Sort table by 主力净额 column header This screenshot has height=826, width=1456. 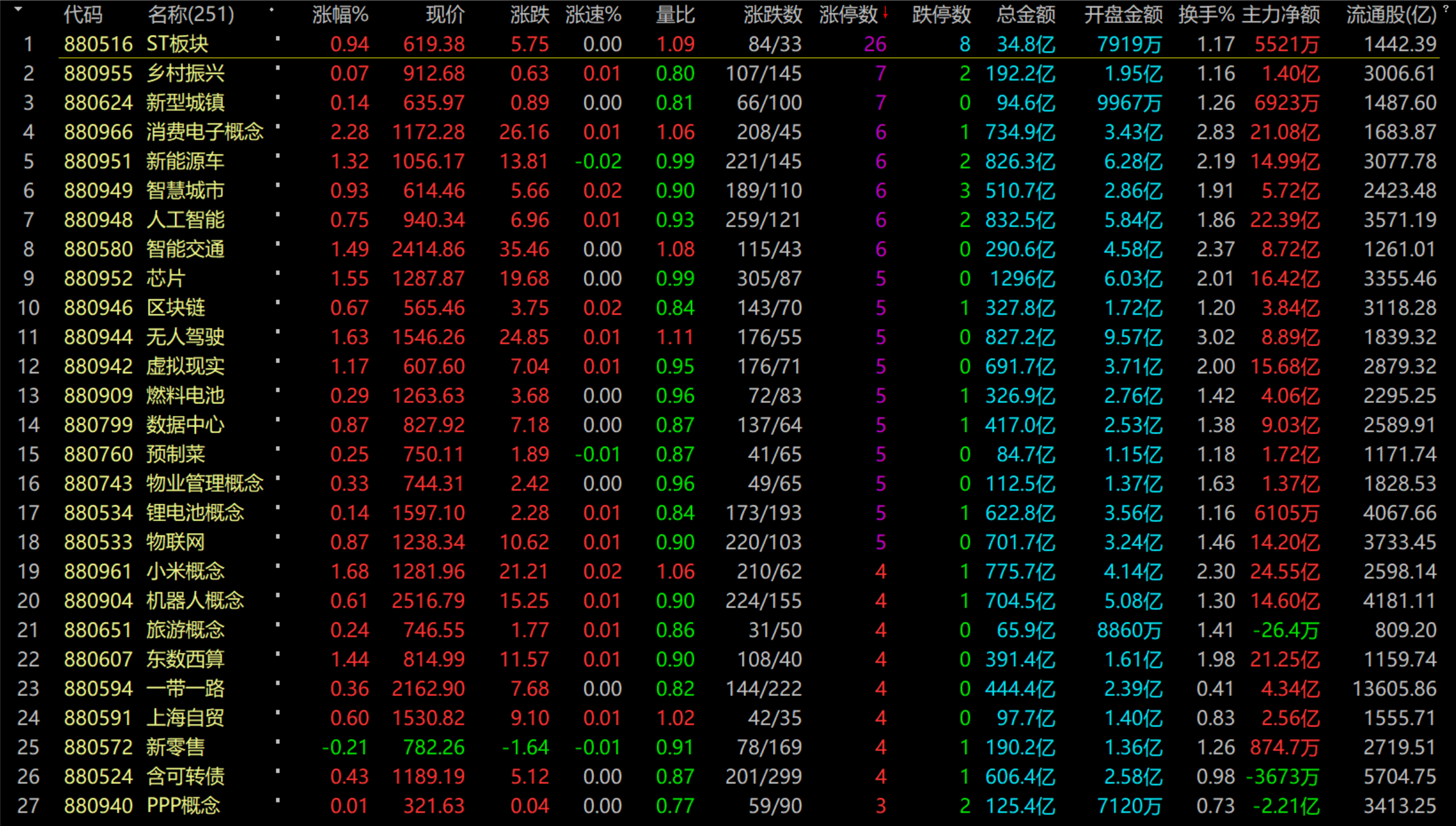pos(1280,15)
